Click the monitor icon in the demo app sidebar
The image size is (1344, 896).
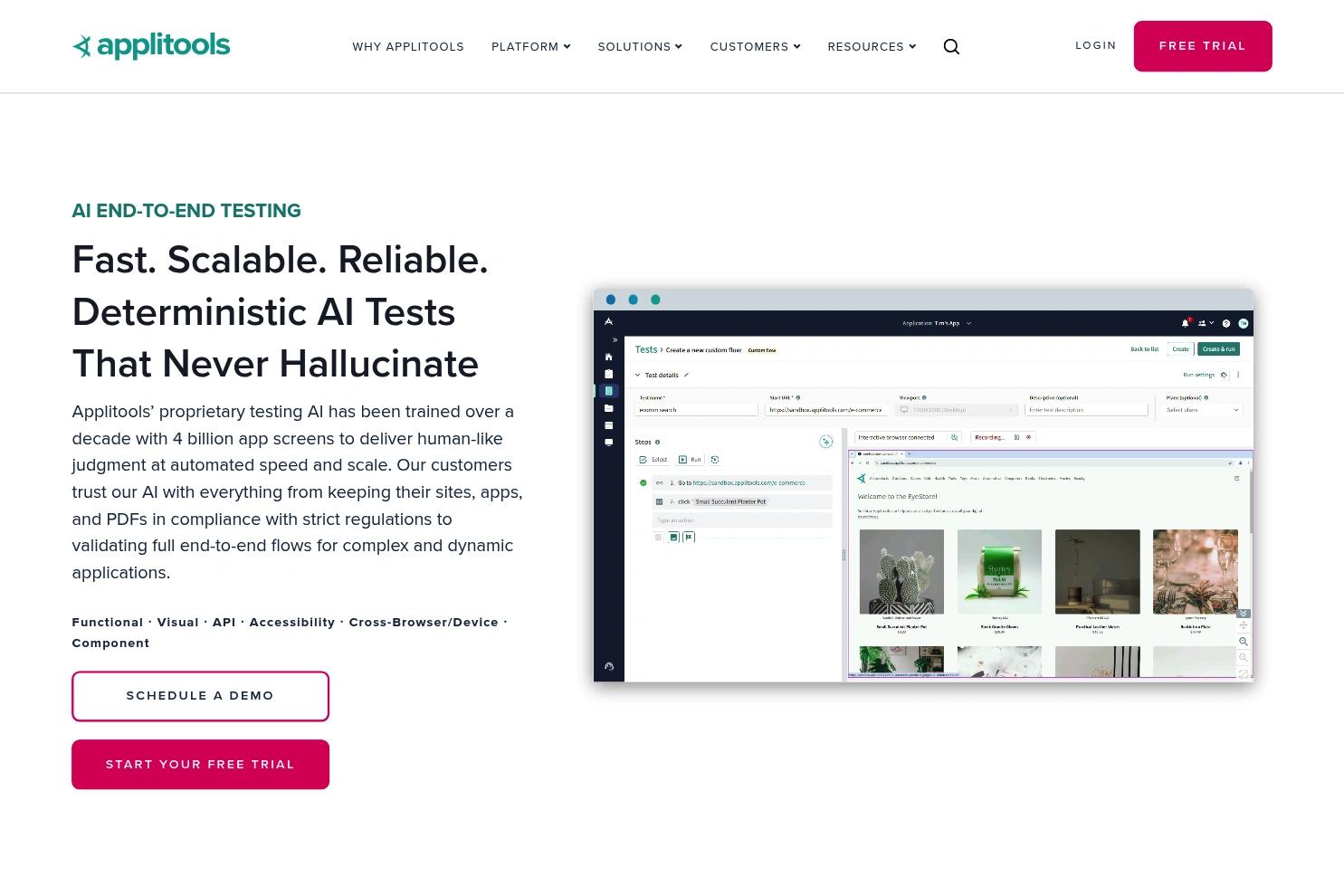coord(608,443)
